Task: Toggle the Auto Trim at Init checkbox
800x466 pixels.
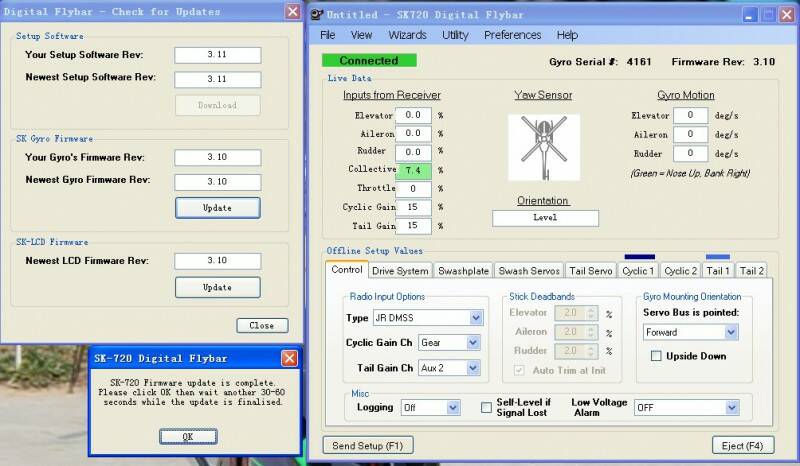Action: [519, 370]
